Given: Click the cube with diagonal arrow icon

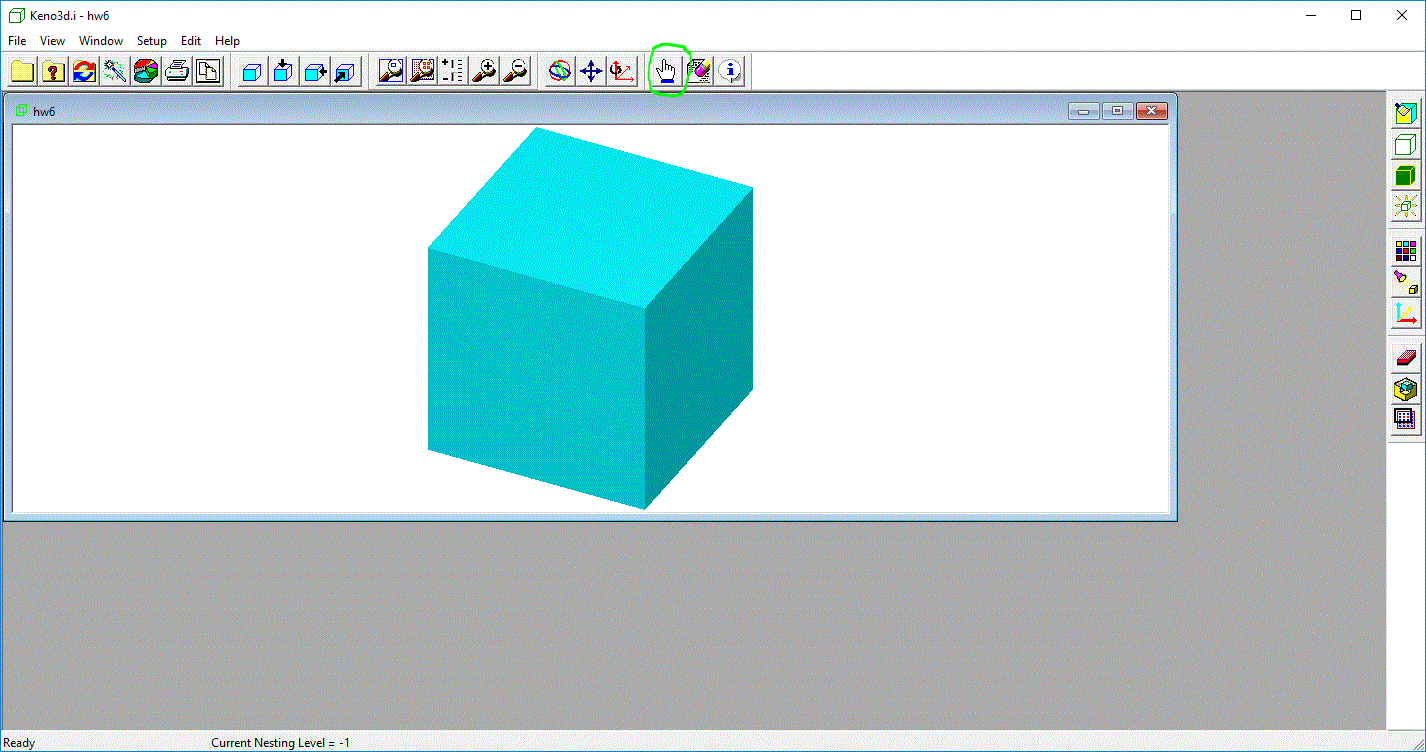Looking at the screenshot, I should coord(346,71).
